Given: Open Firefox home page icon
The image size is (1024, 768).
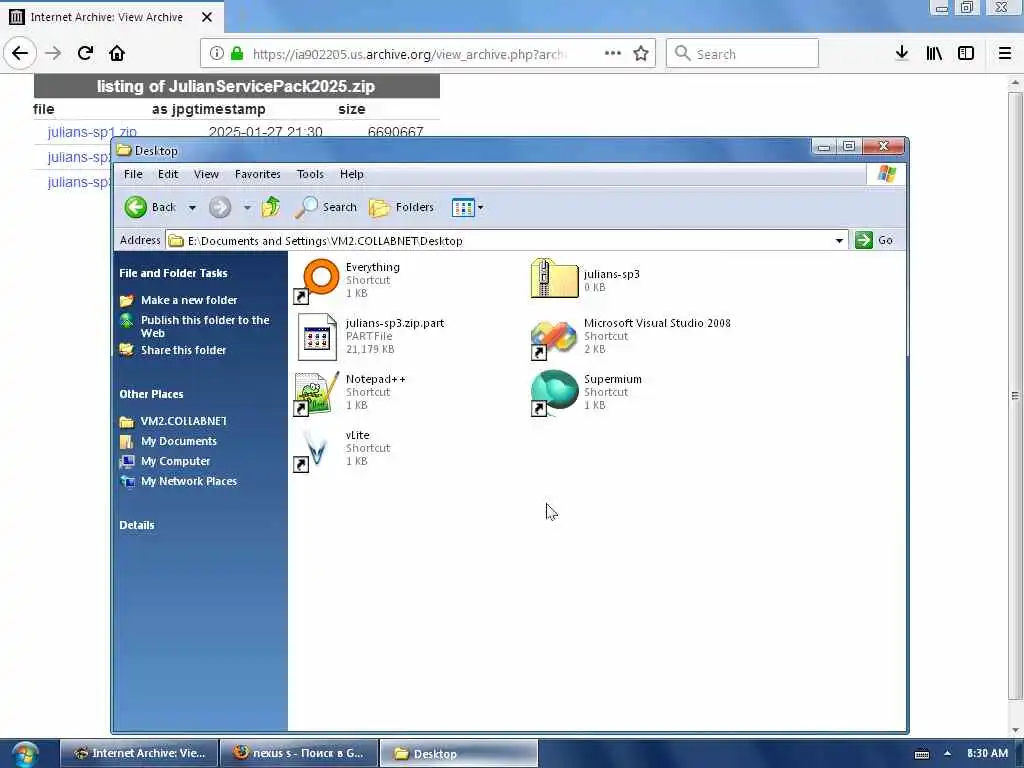Looking at the screenshot, I should point(117,53).
